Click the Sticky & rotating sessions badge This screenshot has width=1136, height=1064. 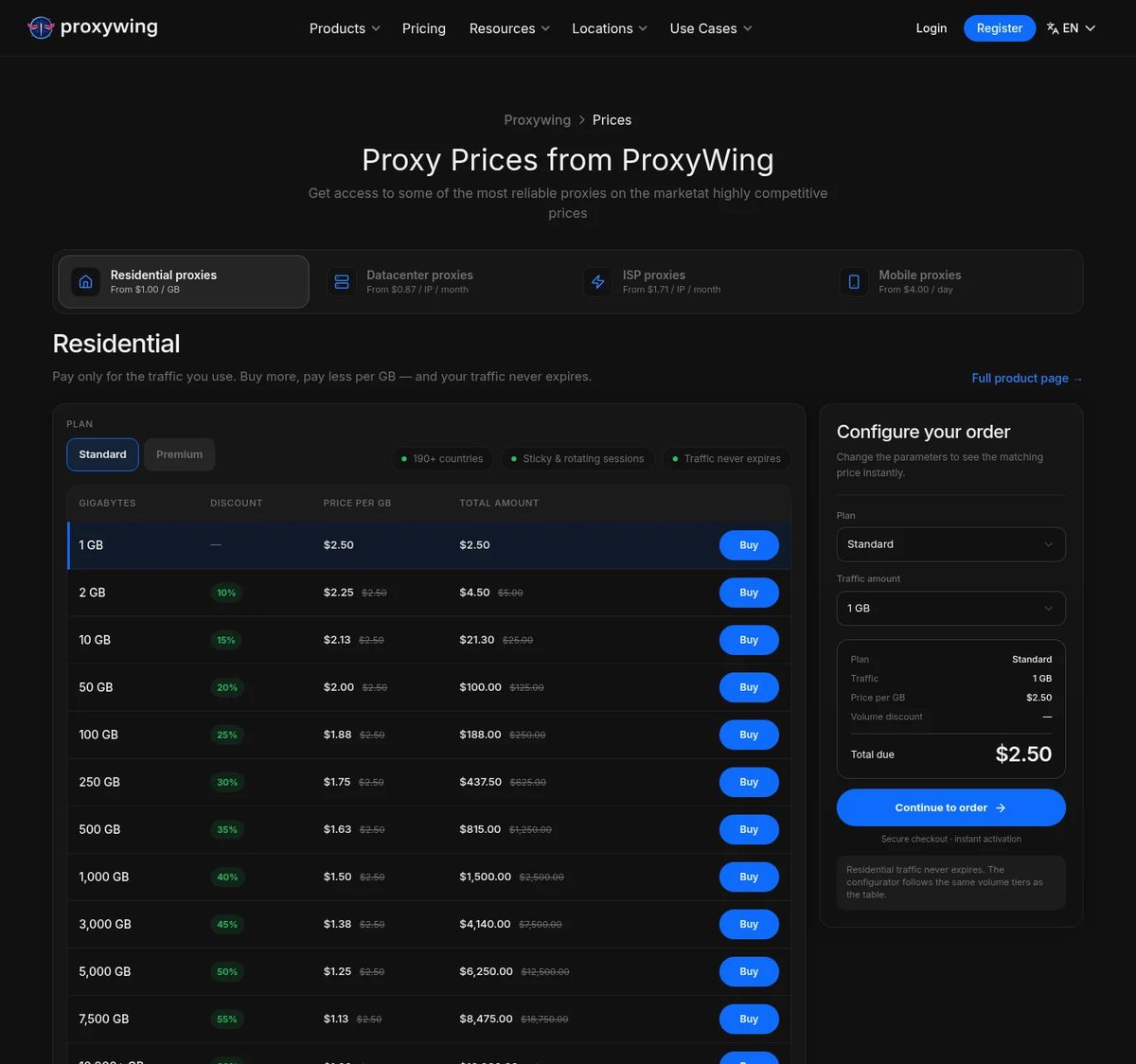(577, 458)
